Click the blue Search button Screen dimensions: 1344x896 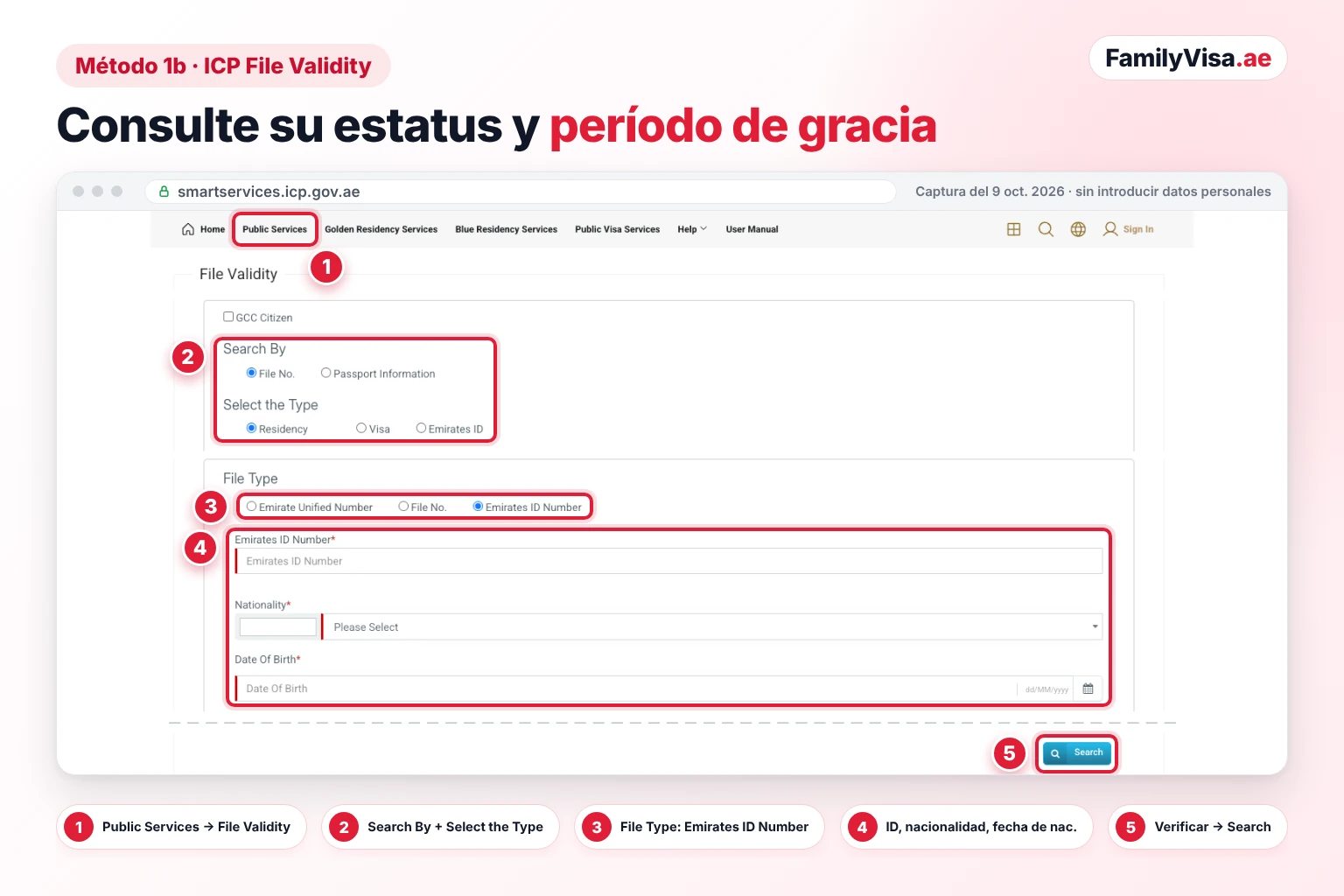(1077, 752)
